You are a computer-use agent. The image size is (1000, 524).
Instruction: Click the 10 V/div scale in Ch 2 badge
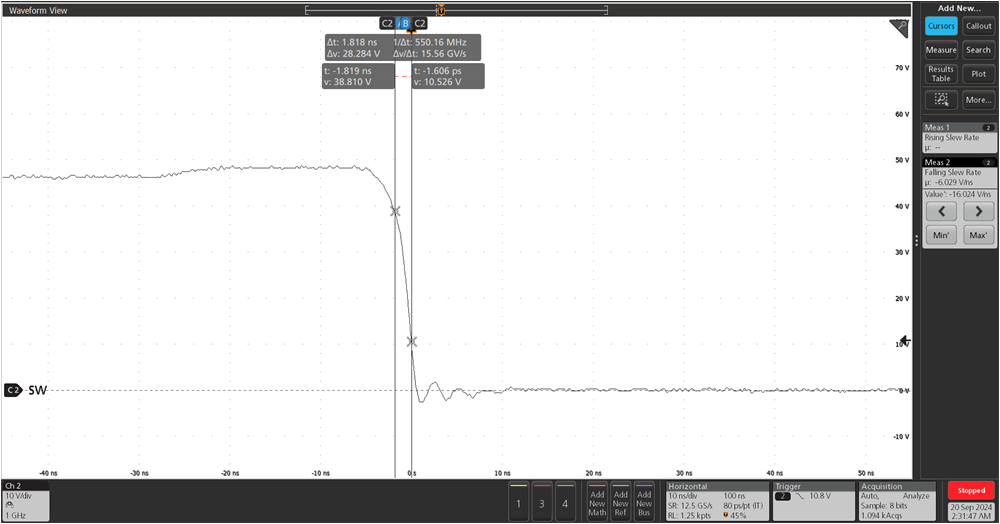[18, 496]
